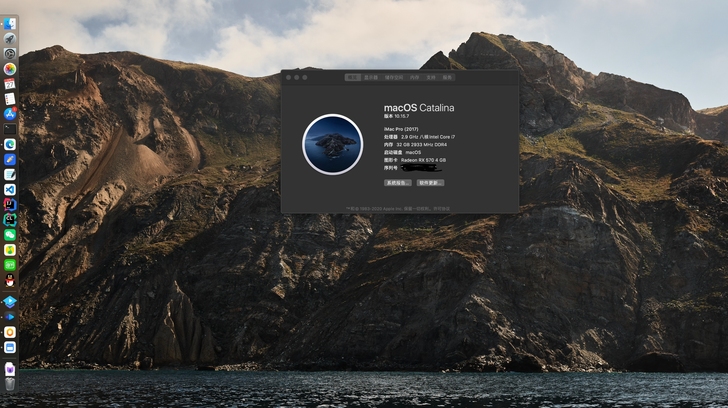The width and height of the screenshot is (728, 408).
Task: Switch to the 显示器 (Displays) tab
Action: [370, 78]
